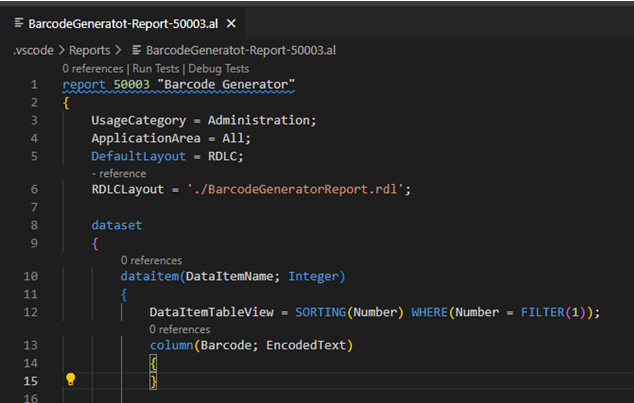Click the 'Debug Tests' code lens
The width and height of the screenshot is (634, 403).
[219, 69]
